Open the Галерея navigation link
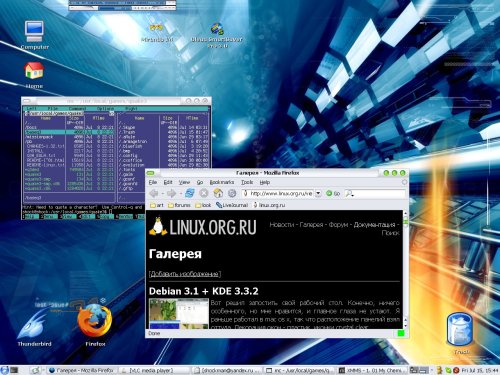Screen dimensions: 500x375 pyautogui.click(x=311, y=225)
